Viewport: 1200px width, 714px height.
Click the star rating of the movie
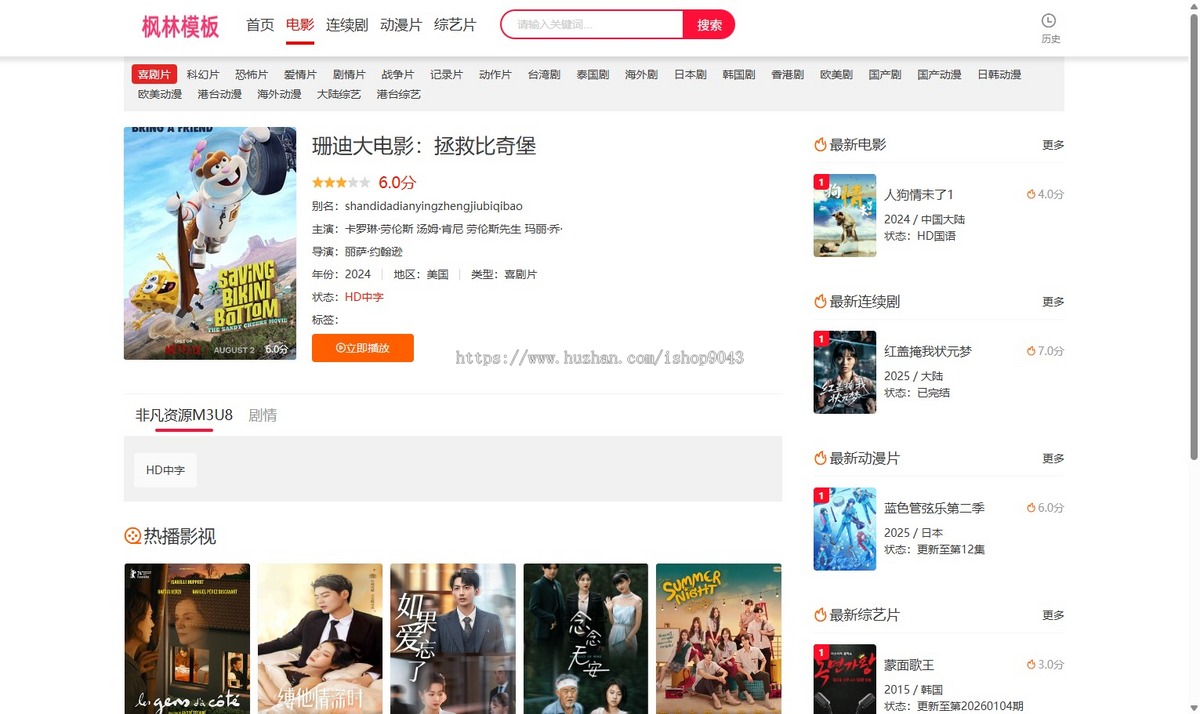click(341, 183)
